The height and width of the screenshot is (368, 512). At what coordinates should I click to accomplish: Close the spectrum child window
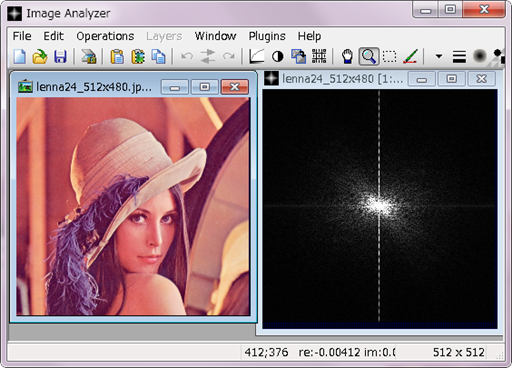[x=481, y=79]
